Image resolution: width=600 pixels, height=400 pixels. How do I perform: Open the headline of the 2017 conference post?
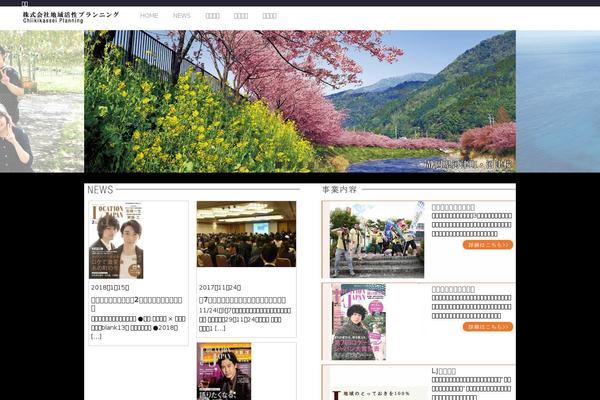242,300
